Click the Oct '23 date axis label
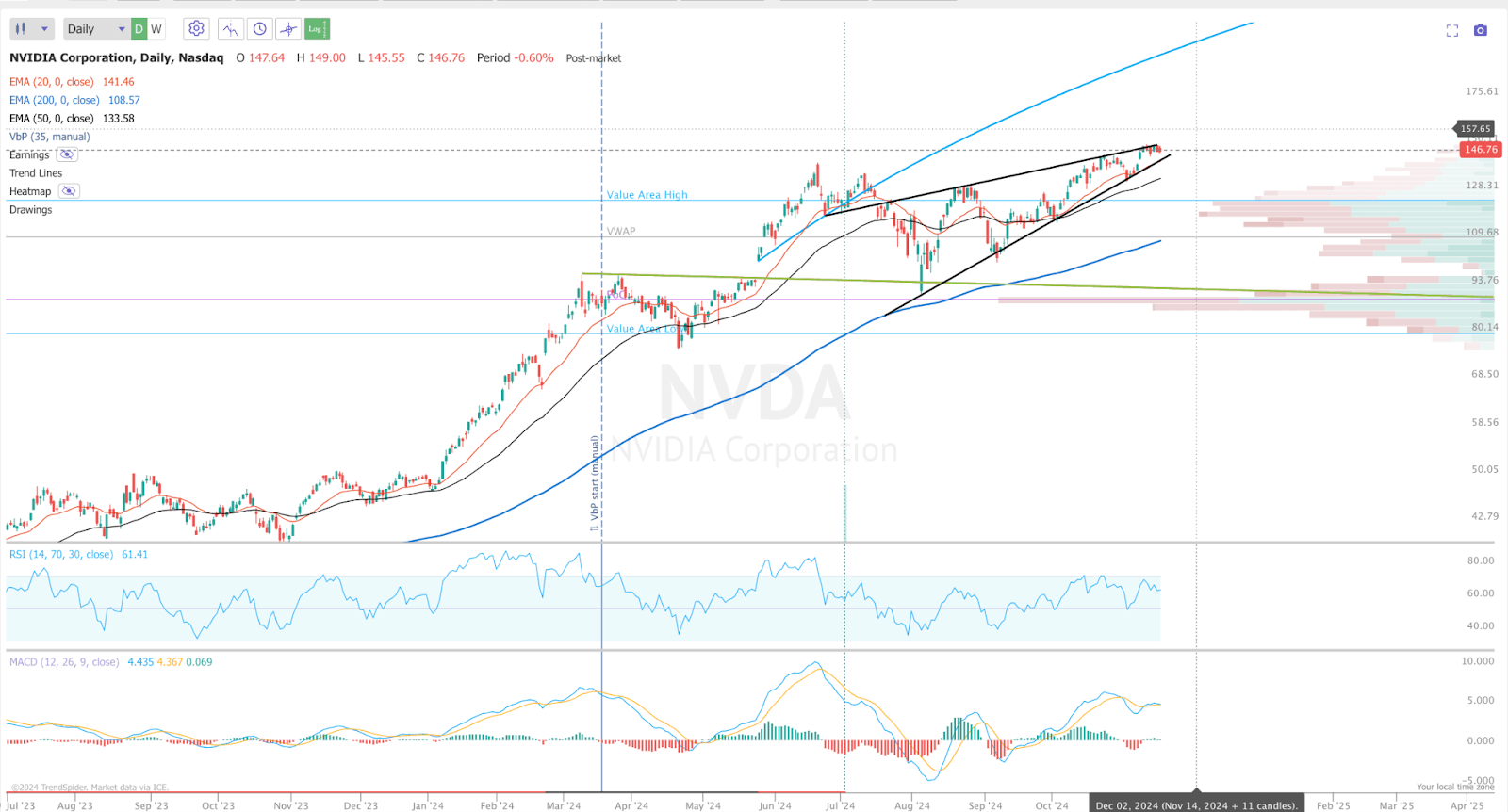Viewport: 1508px width, 812px height. coord(218,805)
